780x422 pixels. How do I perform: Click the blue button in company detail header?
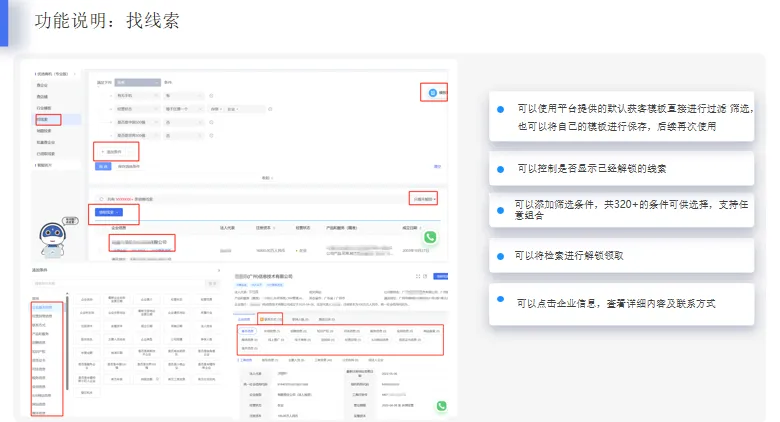(441, 276)
